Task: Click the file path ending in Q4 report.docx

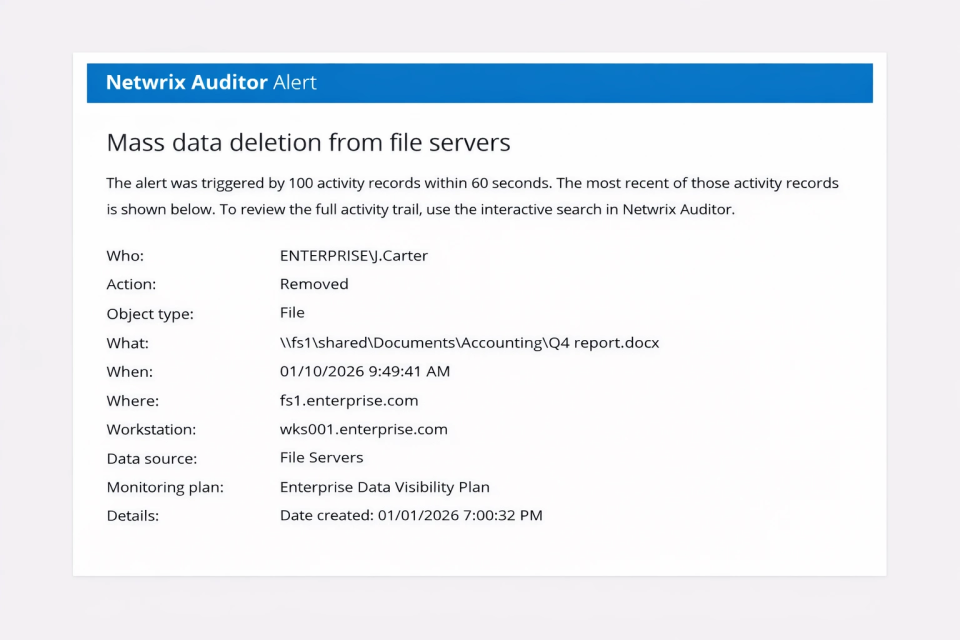Action: (x=470, y=342)
